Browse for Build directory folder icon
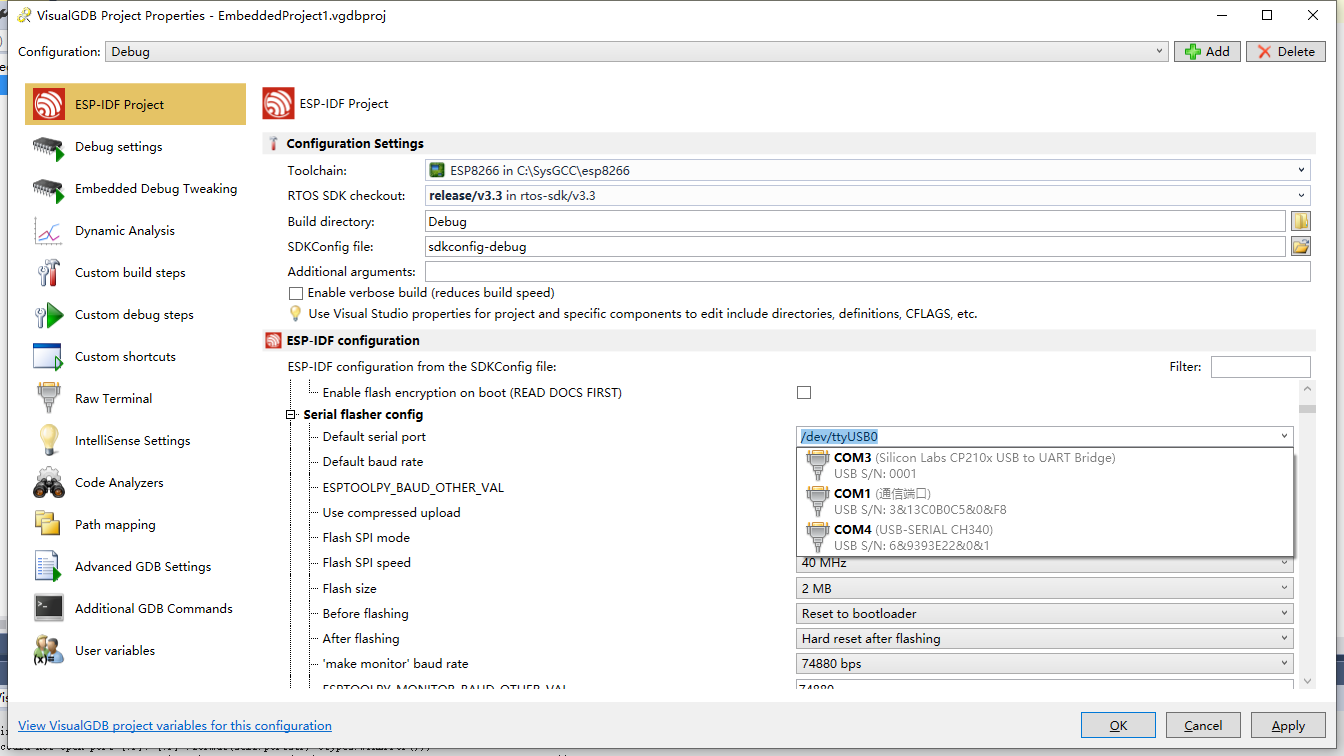1344x756 pixels. click(1300, 221)
